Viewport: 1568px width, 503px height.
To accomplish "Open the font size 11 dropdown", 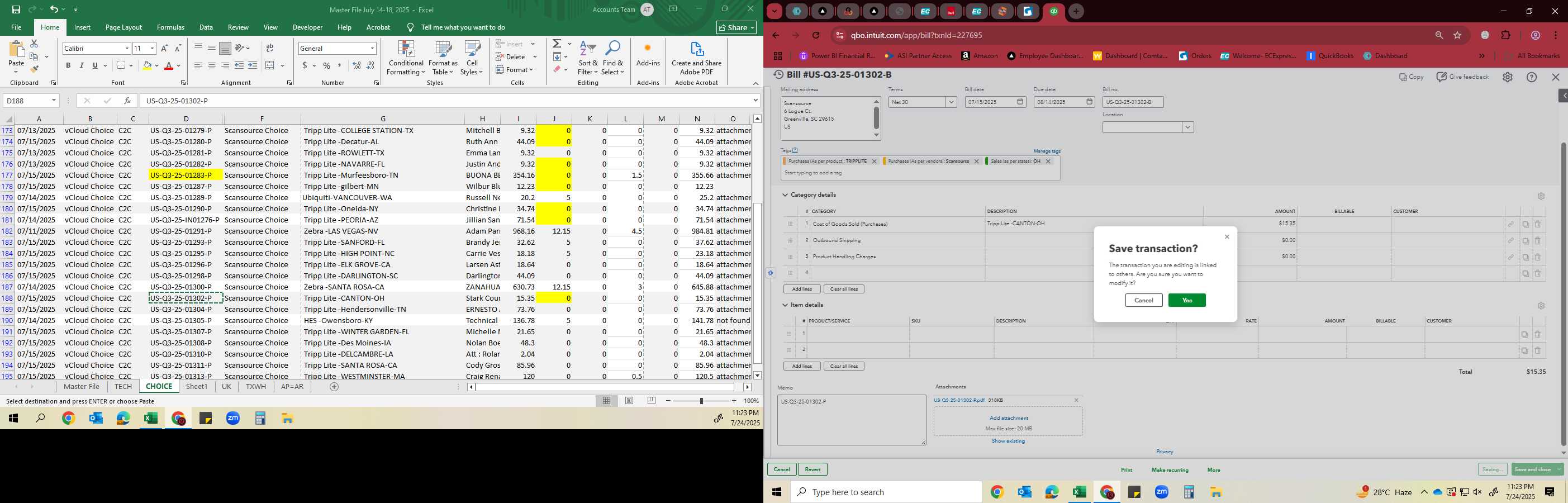I will [x=152, y=48].
